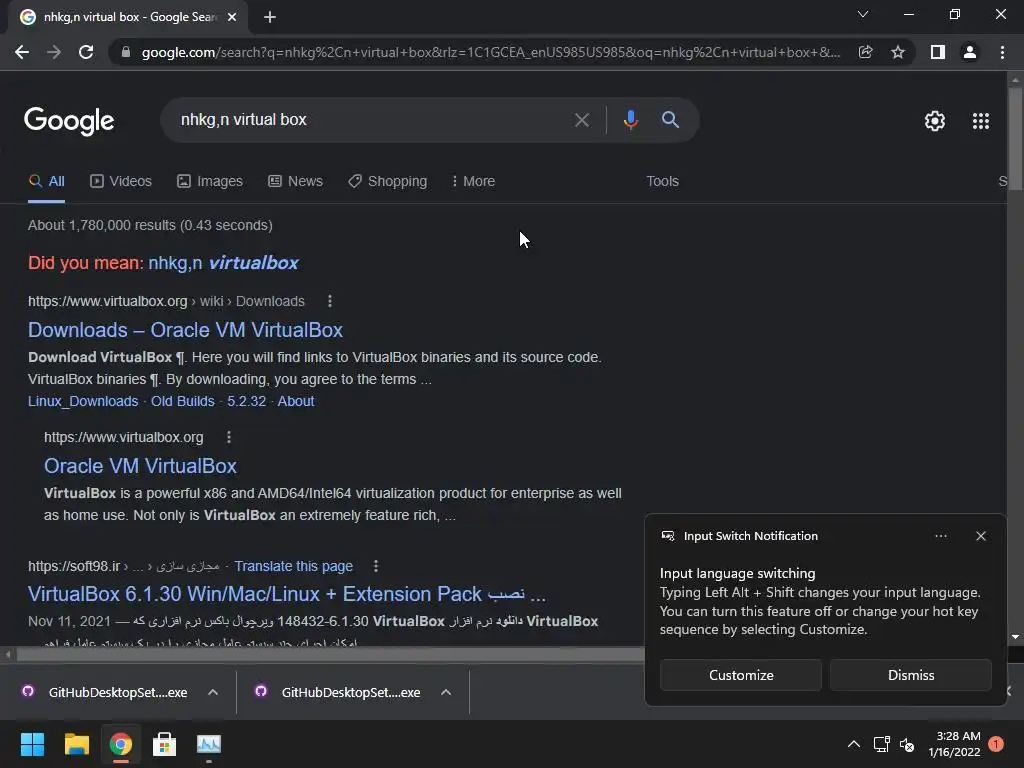Submit search with magnifier icon
The image size is (1024, 768).
point(670,120)
